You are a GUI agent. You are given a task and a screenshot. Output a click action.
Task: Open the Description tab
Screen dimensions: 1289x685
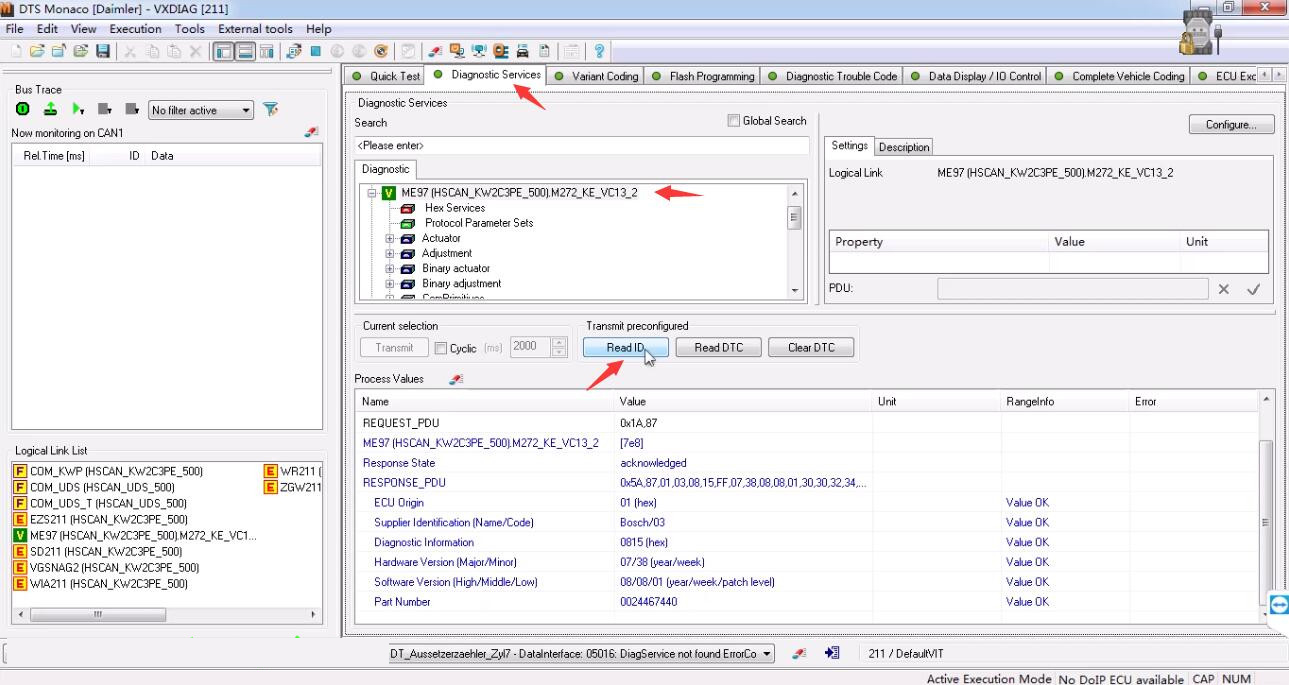click(x=904, y=147)
